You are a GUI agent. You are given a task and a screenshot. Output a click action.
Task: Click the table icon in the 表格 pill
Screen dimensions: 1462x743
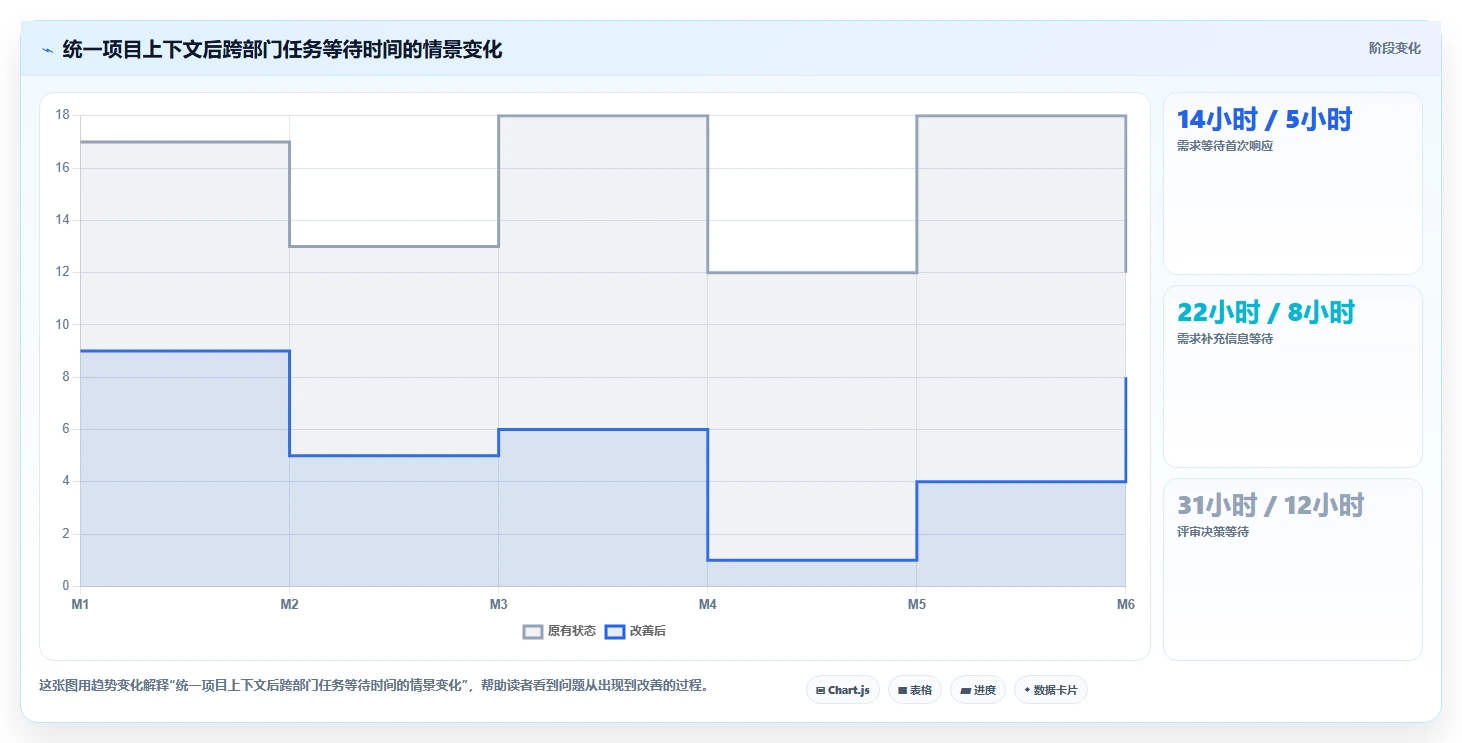pyautogui.click(x=902, y=690)
